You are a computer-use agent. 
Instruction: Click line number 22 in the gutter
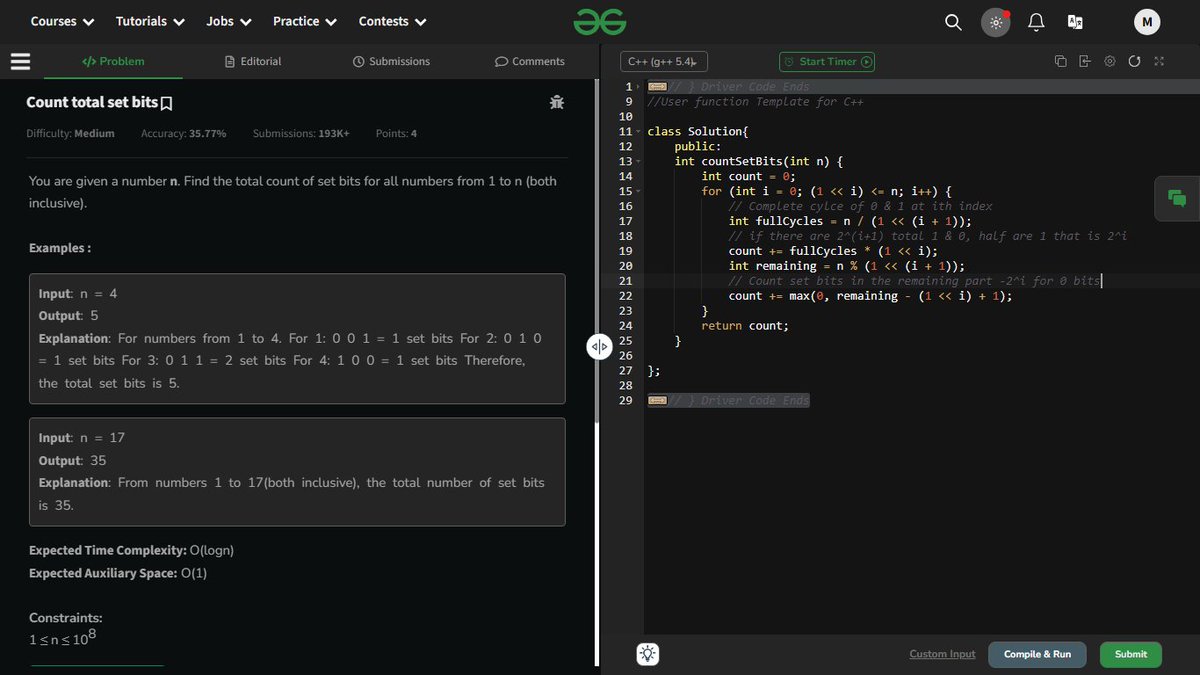click(626, 296)
